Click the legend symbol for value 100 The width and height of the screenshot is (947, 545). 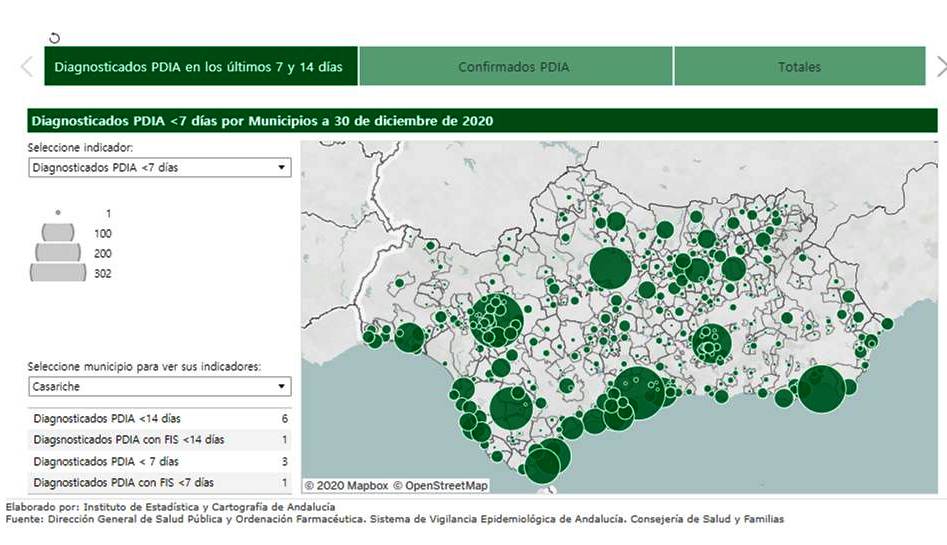point(58,233)
